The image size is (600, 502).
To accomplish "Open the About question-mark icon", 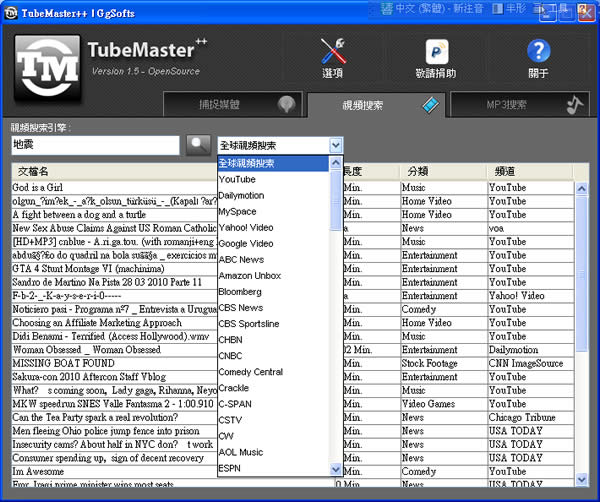I will pyautogui.click(x=539, y=51).
